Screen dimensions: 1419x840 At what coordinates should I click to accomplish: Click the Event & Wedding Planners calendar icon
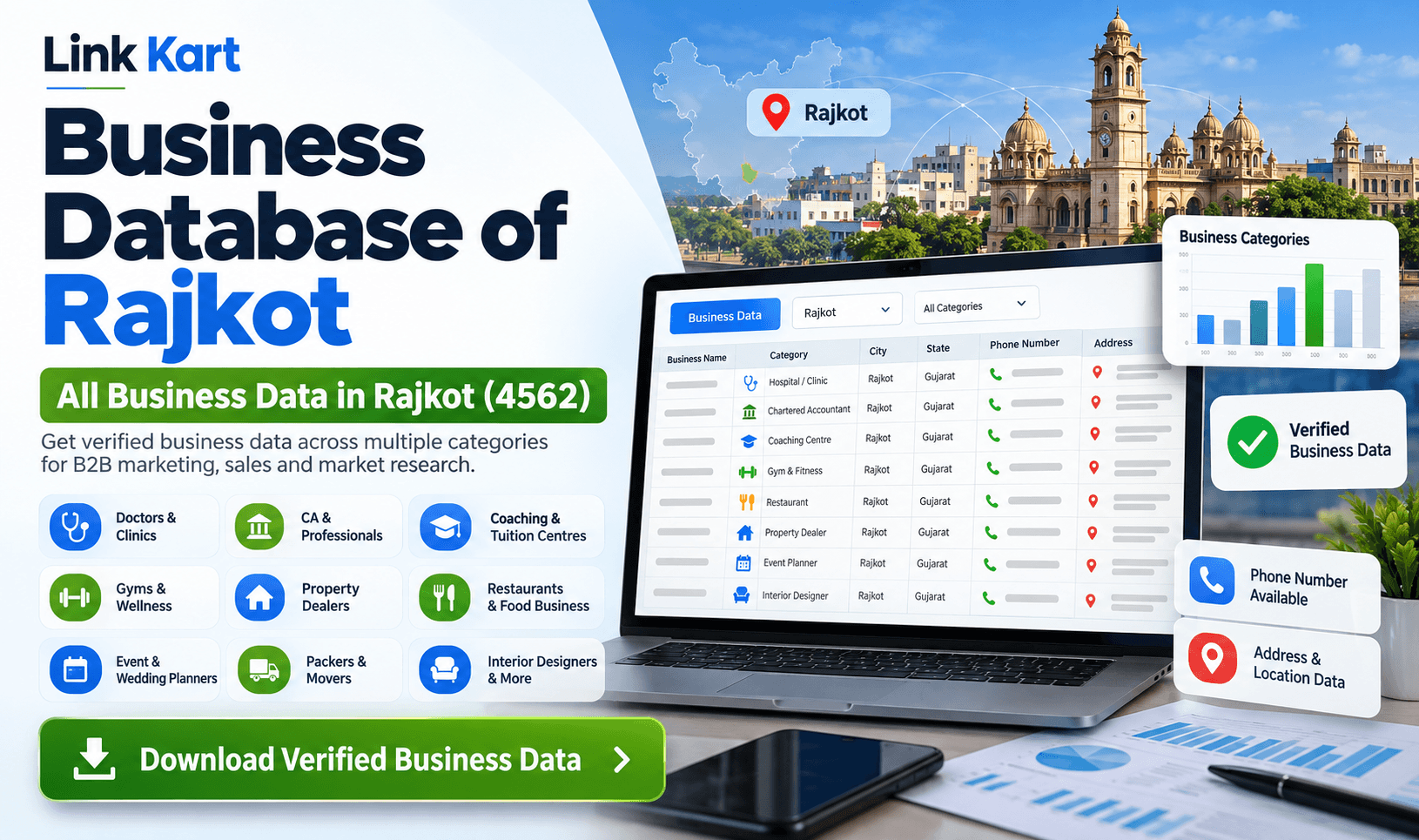coord(75,669)
